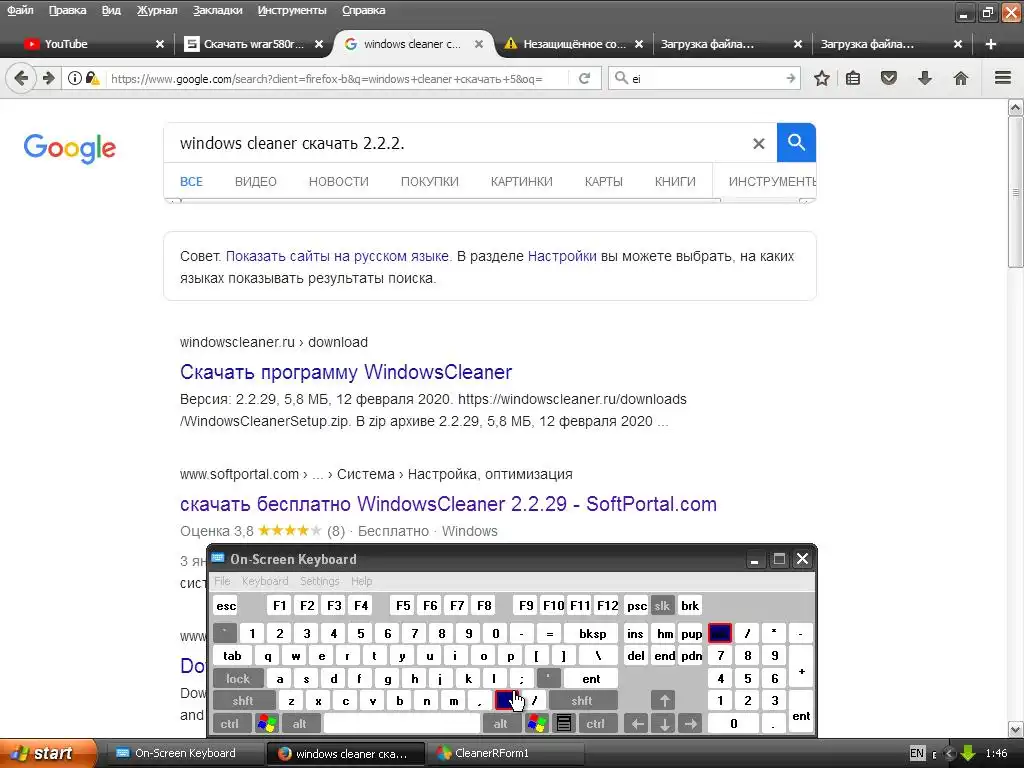The image size is (1024, 768).
Task: Close the YouTube tab
Action: click(x=159, y=44)
